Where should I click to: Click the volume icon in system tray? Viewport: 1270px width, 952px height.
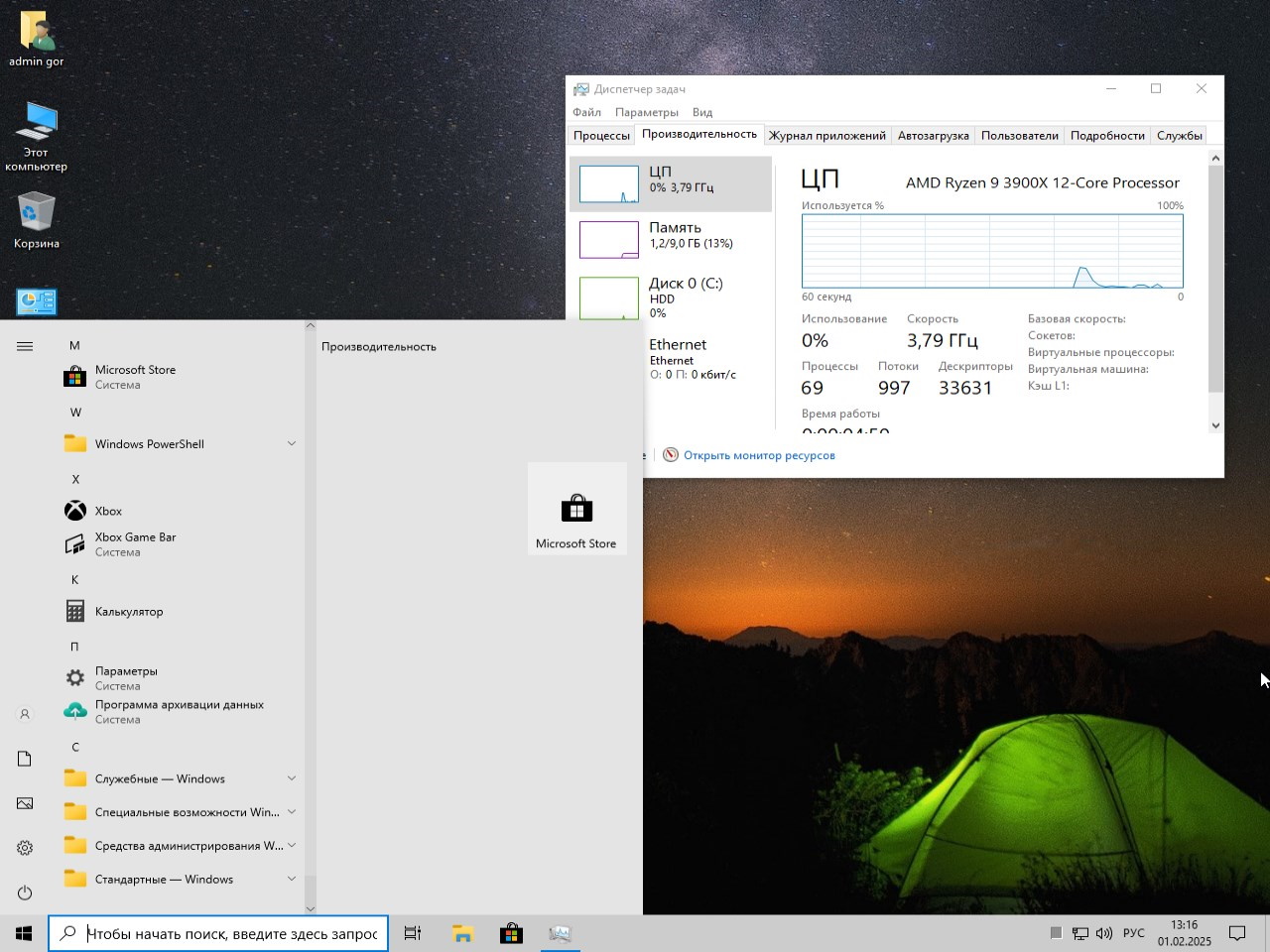coord(1104,933)
